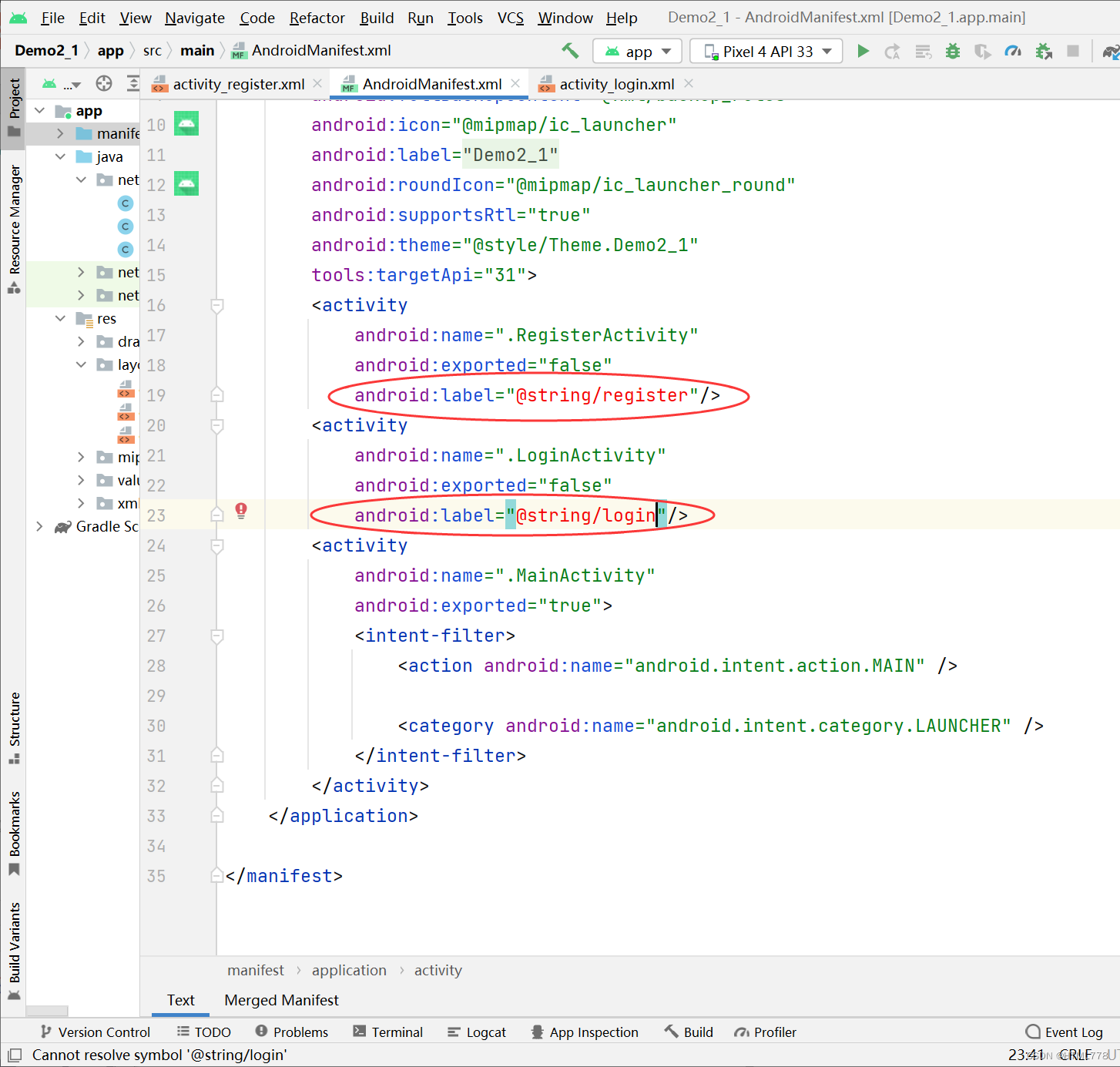Select the Text tab below the editor
Viewport: 1120px width, 1067px height.
tap(181, 1000)
